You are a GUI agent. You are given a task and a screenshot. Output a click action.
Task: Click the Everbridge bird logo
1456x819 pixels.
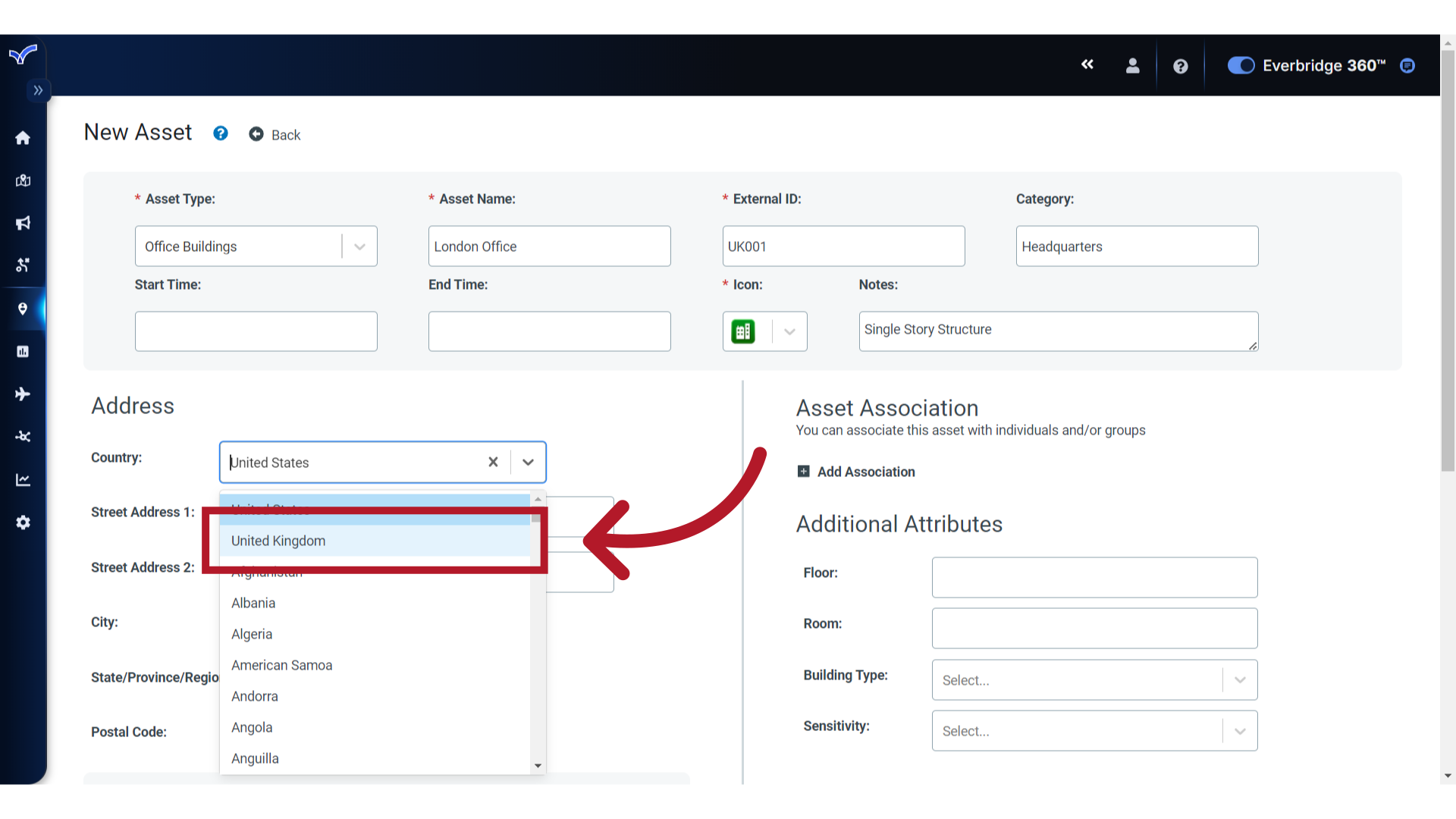point(23,55)
